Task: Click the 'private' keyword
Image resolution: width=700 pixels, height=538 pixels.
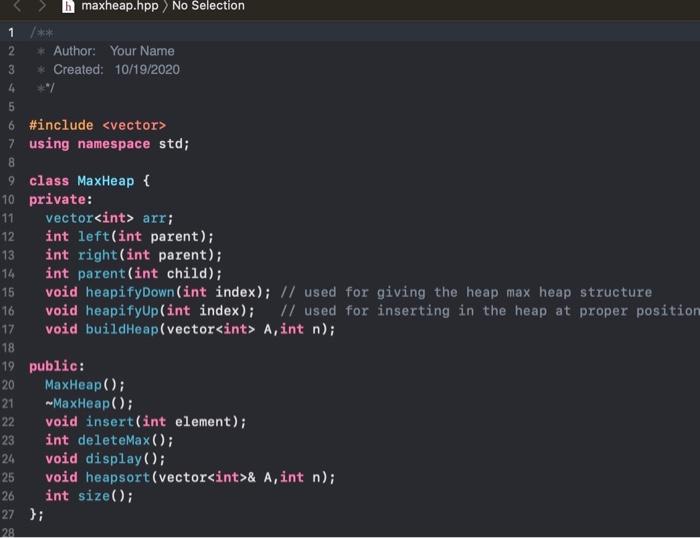Action: (x=57, y=199)
